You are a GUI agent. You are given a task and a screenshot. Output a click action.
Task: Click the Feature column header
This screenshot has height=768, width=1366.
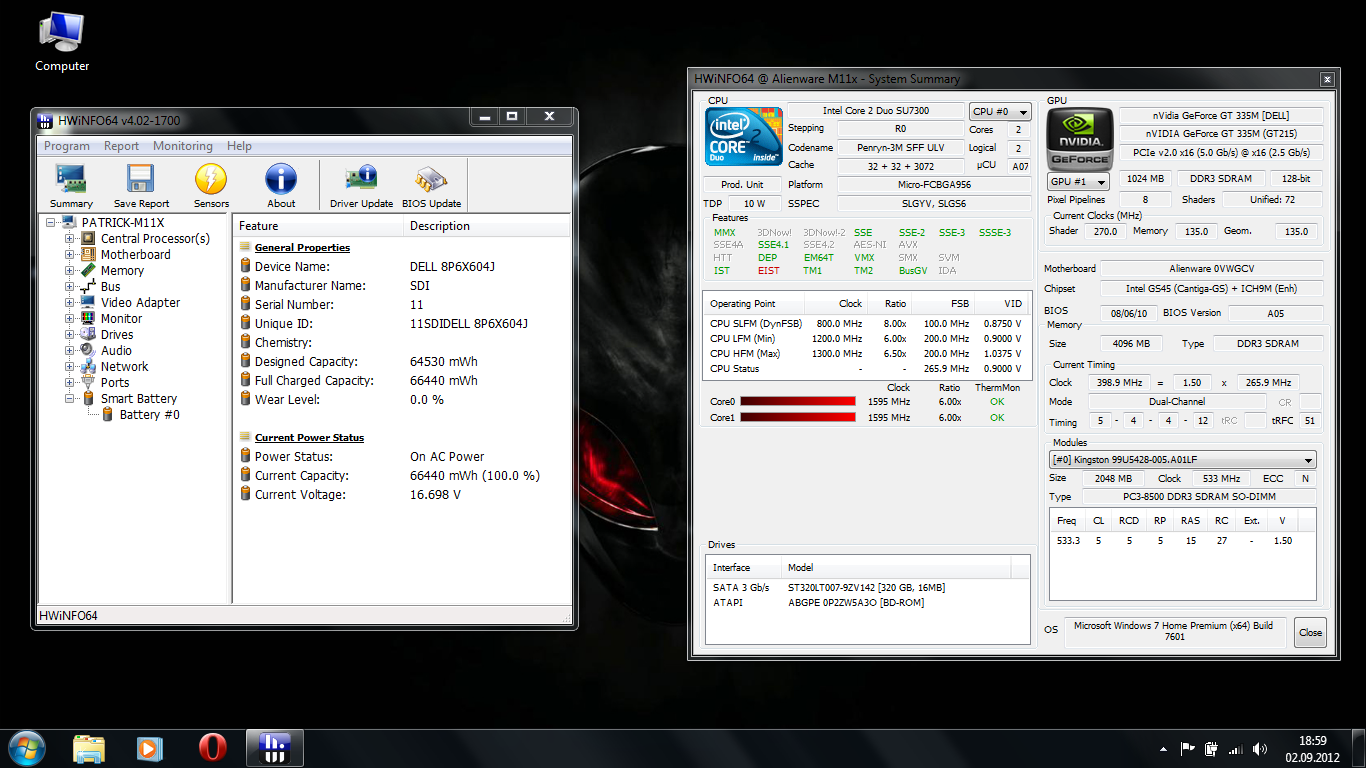(317, 226)
